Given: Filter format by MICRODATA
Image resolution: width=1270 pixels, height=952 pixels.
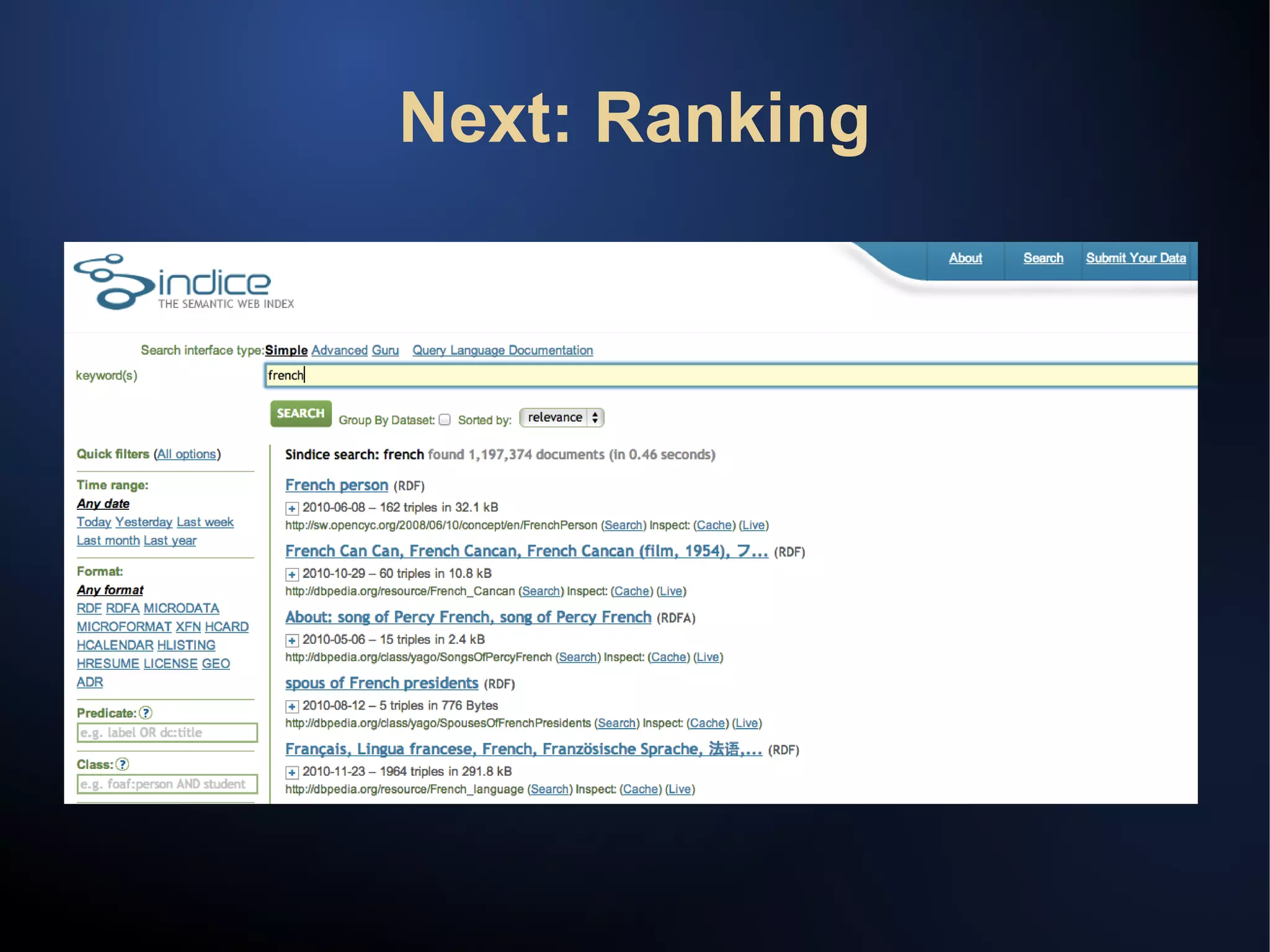Looking at the screenshot, I should pos(181,608).
